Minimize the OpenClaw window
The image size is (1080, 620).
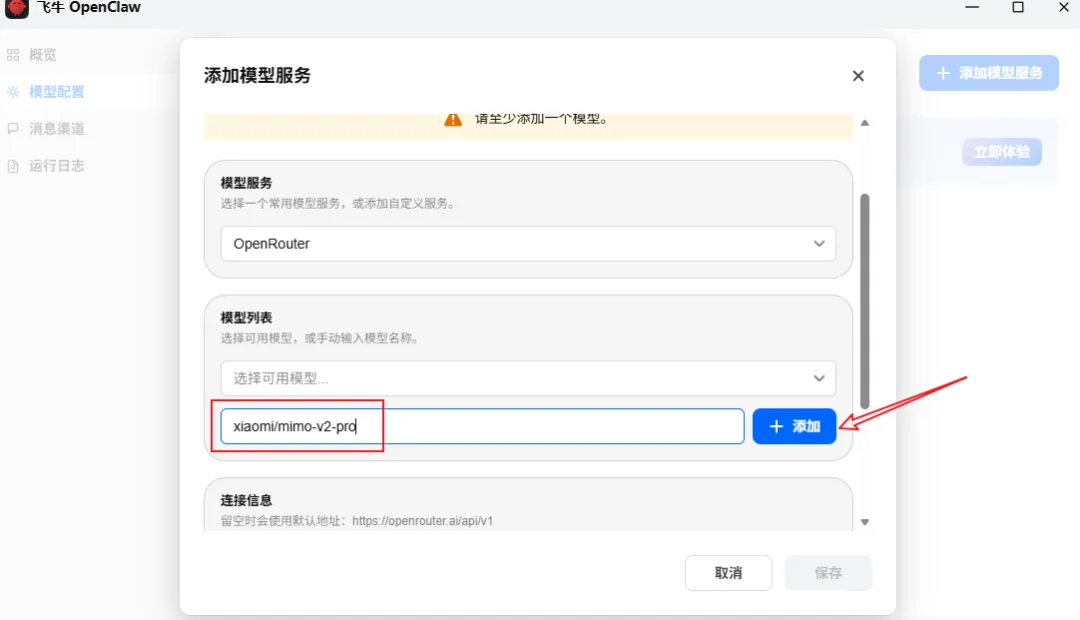(972, 8)
